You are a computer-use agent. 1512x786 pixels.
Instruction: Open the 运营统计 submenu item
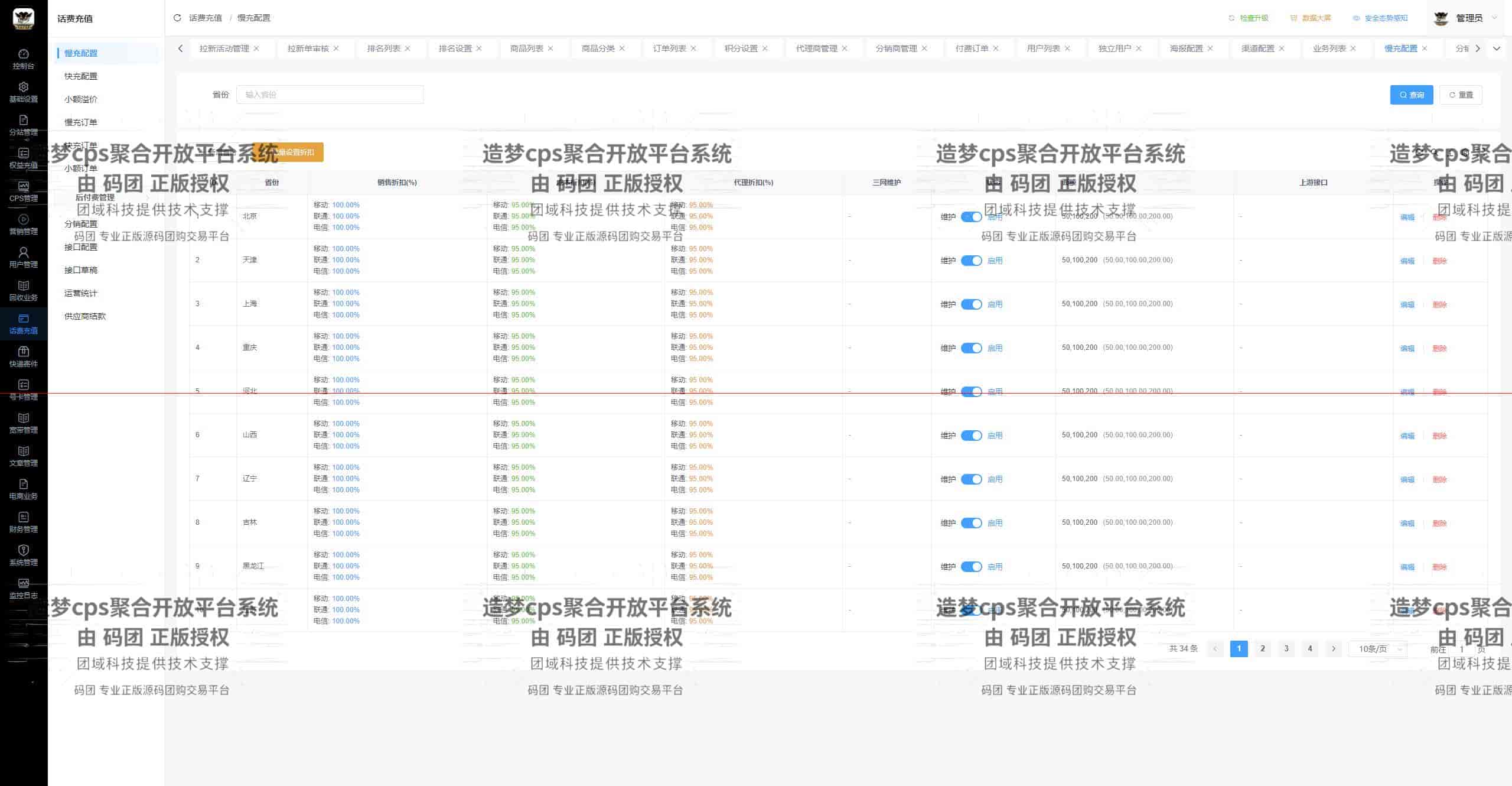click(81, 293)
